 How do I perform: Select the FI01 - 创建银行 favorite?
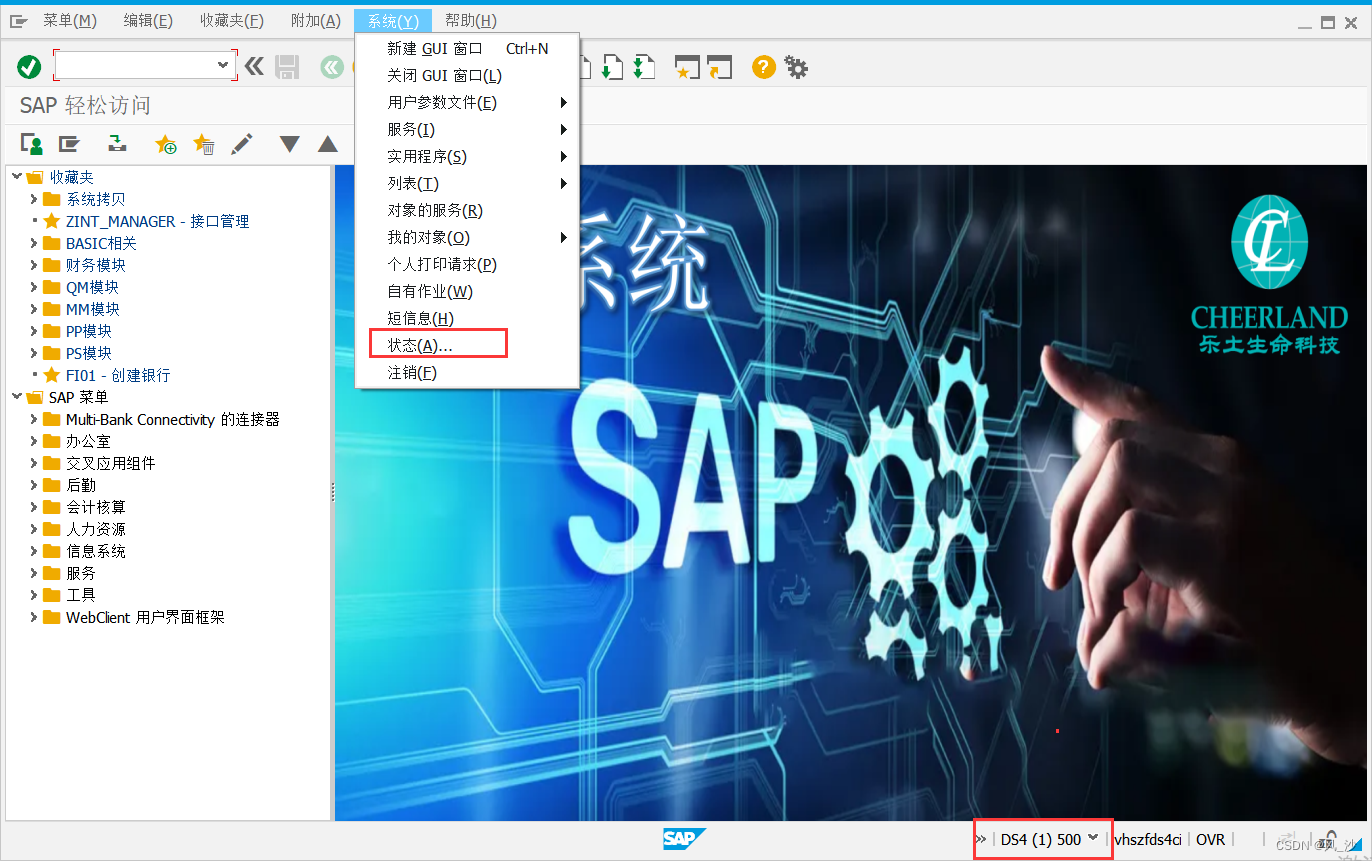[x=118, y=375]
